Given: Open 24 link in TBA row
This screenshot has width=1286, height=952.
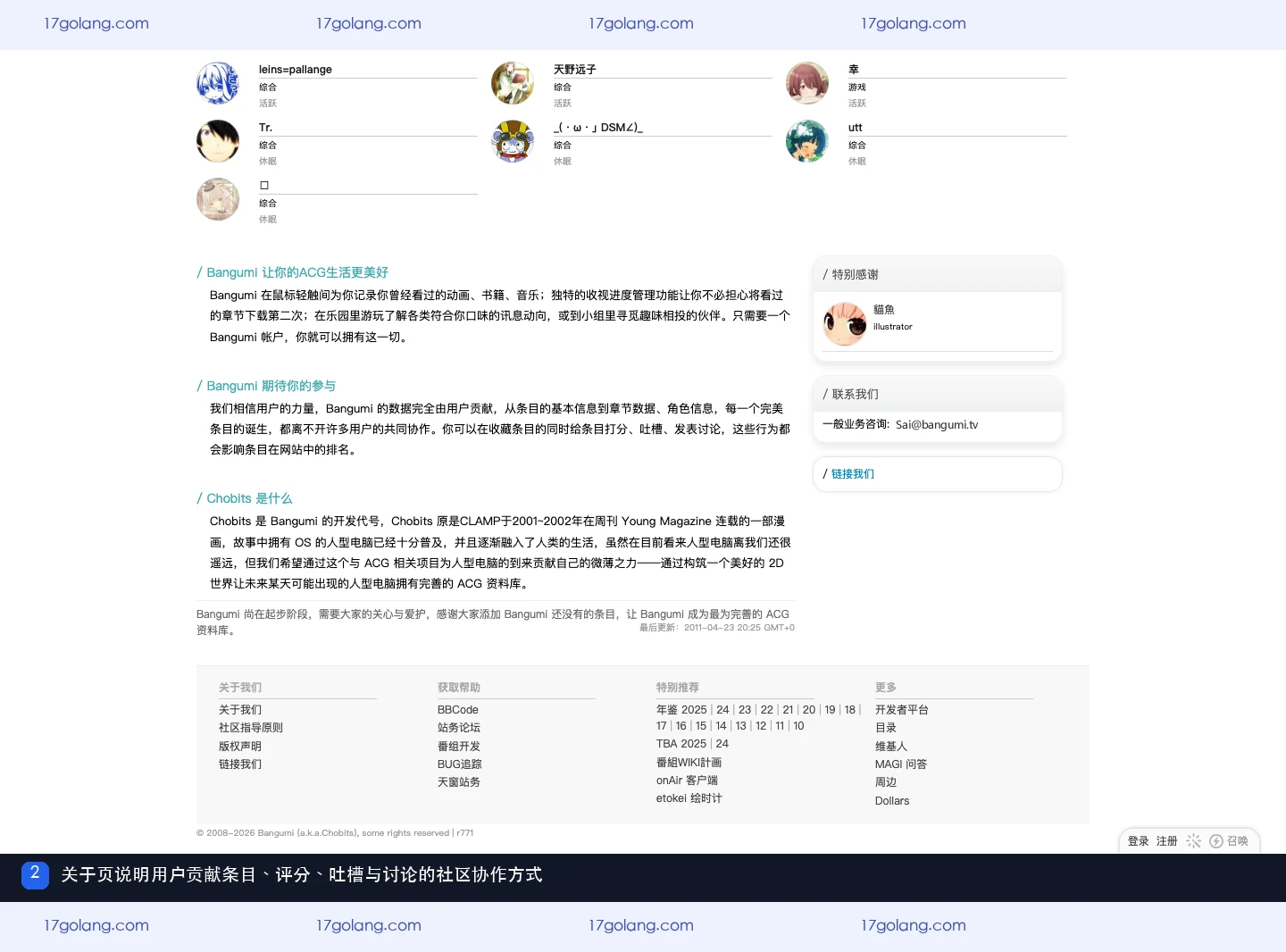Looking at the screenshot, I should coord(722,744).
